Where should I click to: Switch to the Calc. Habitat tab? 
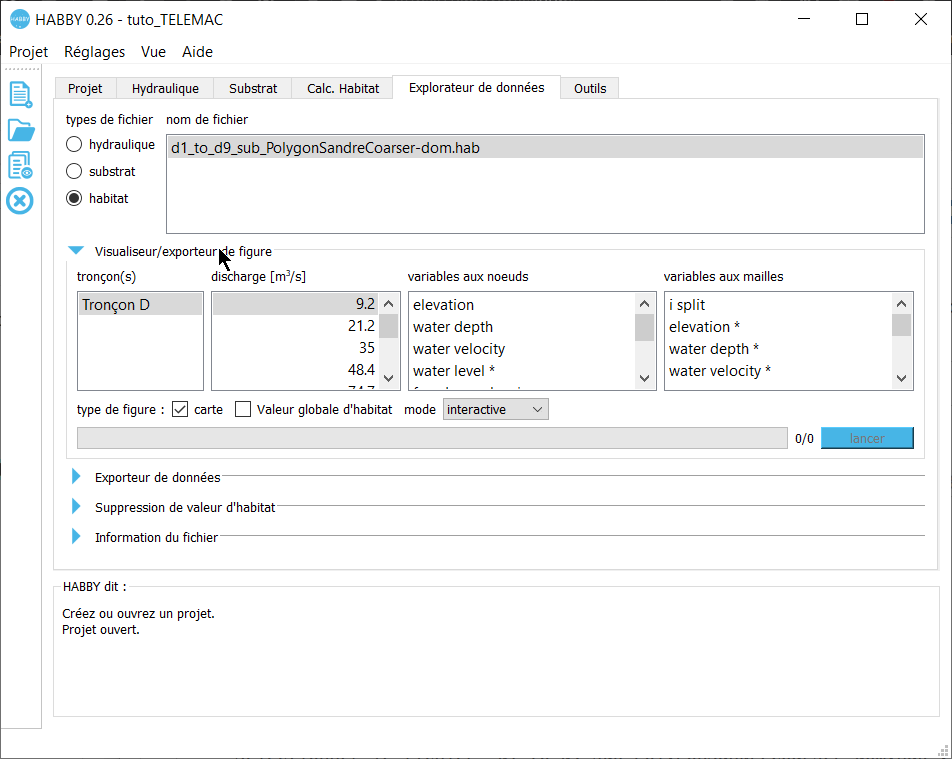tap(342, 88)
